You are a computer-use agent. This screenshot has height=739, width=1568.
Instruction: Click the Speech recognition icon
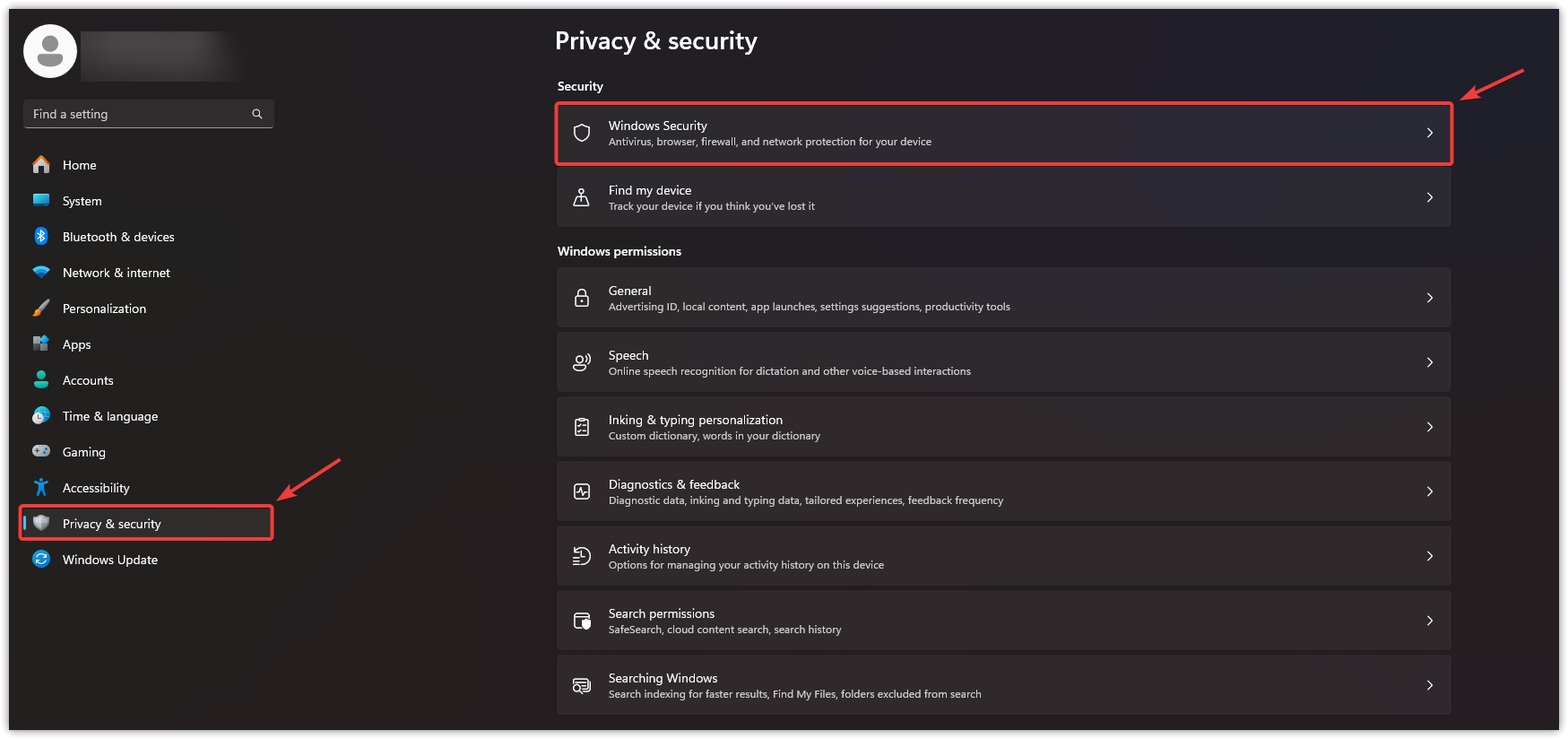(582, 362)
